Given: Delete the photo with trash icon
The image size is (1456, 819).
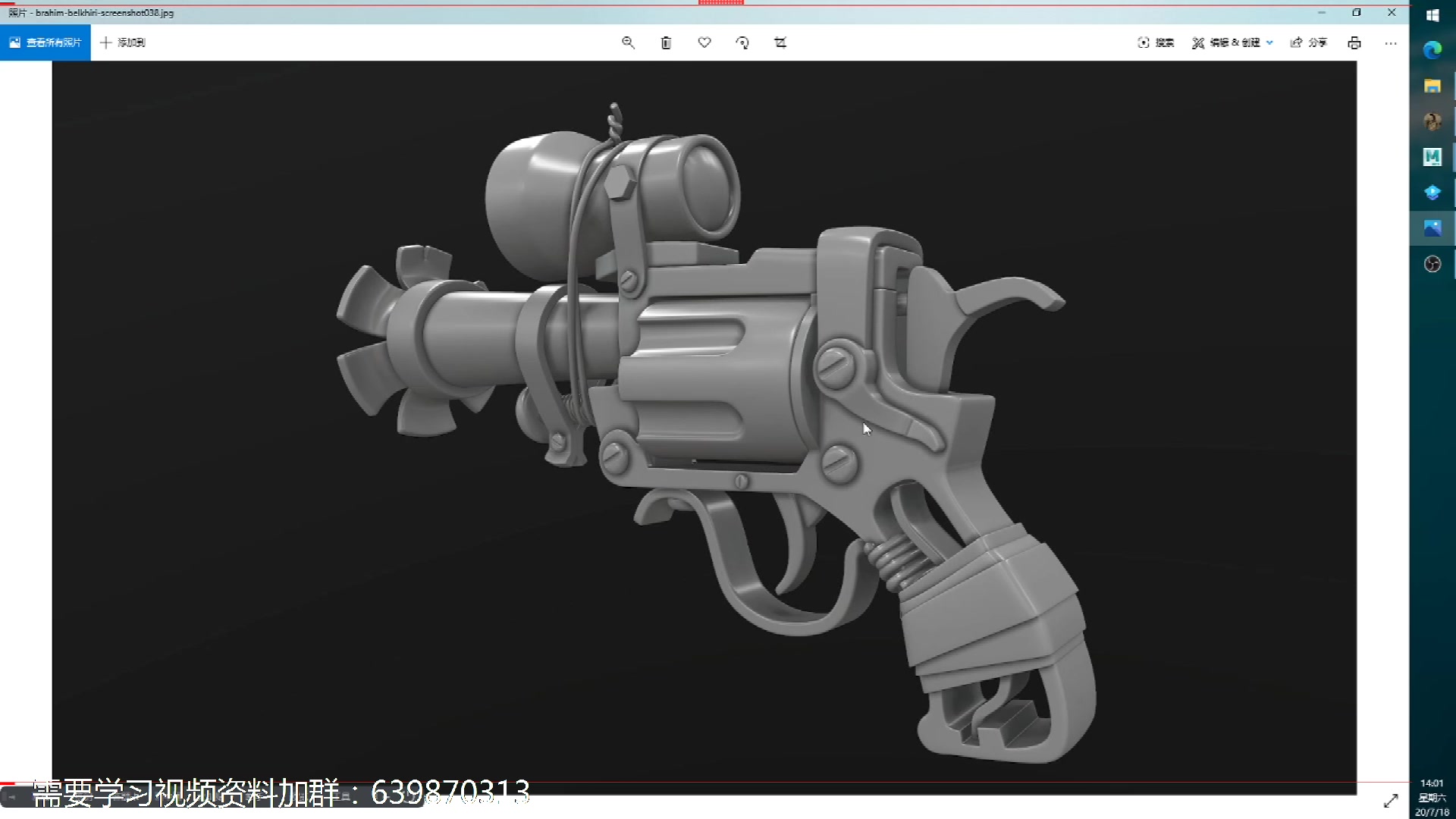Looking at the screenshot, I should (666, 42).
